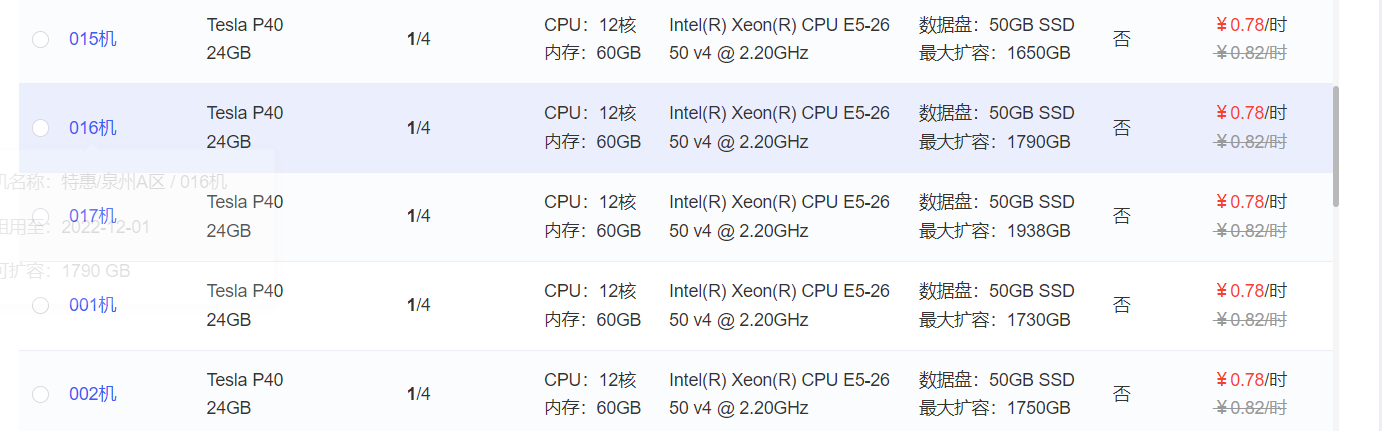Click the 016机 link

tap(92, 128)
